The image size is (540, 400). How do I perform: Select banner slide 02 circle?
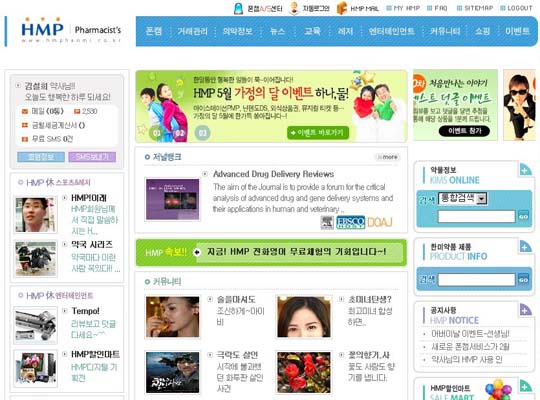click(x=179, y=133)
